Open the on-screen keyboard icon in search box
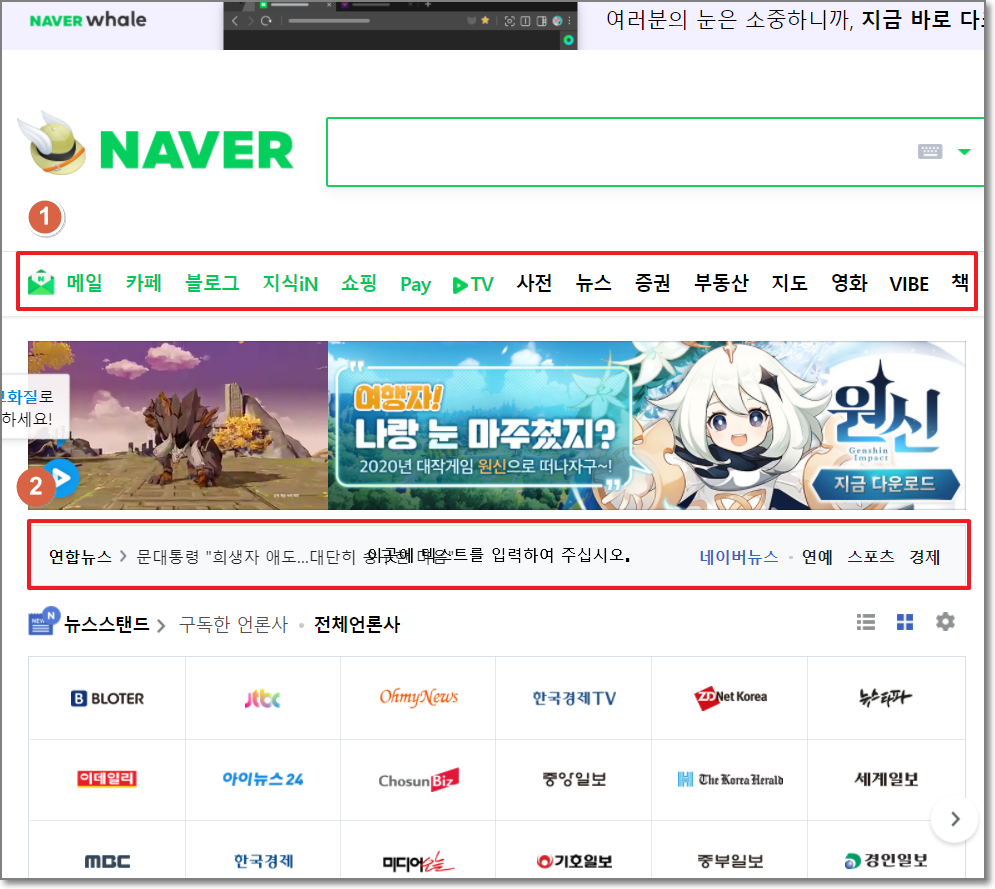This screenshot has width=995, height=889. tap(930, 151)
